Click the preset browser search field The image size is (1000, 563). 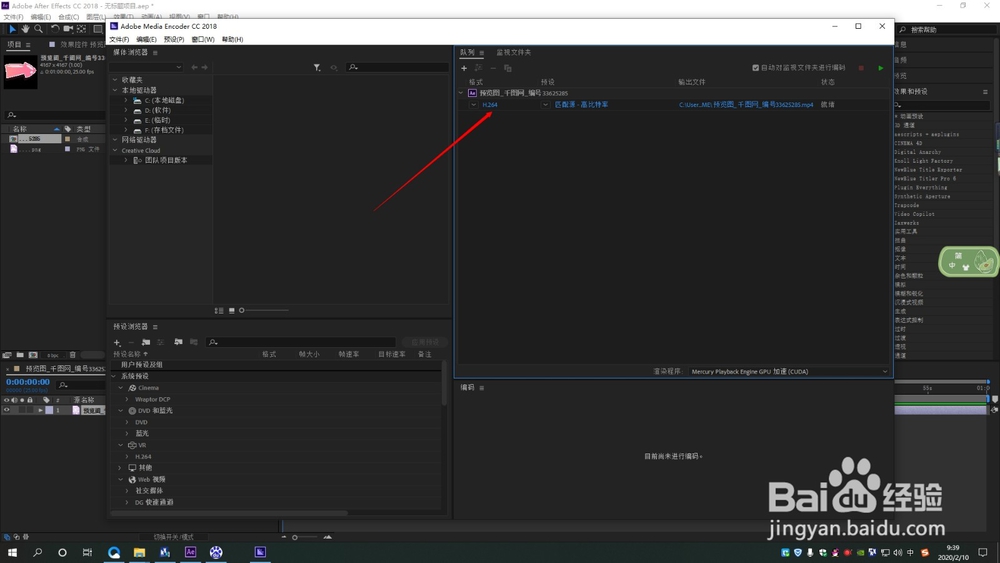coord(300,342)
